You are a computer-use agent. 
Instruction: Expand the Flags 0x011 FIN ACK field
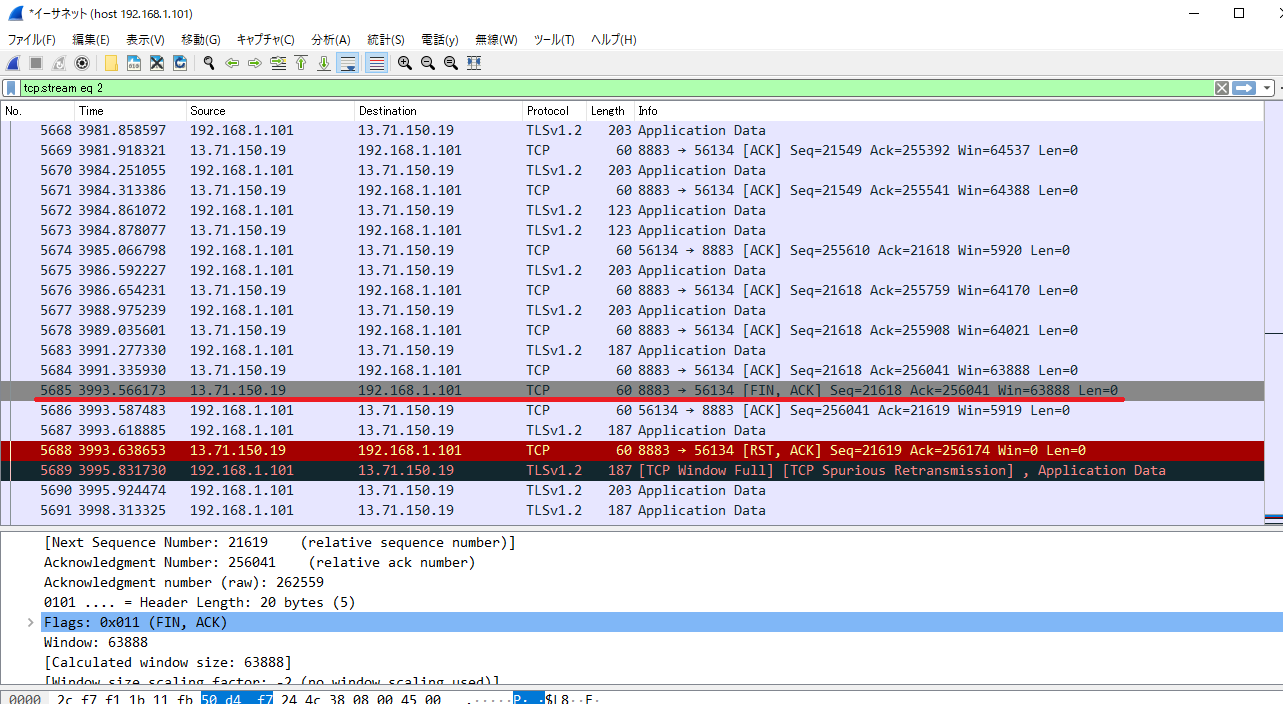point(29,622)
